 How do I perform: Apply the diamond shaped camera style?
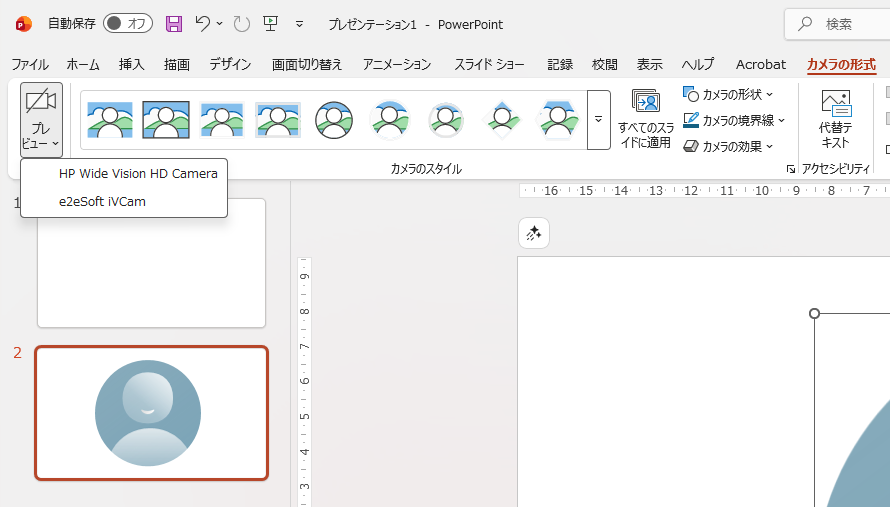502,120
